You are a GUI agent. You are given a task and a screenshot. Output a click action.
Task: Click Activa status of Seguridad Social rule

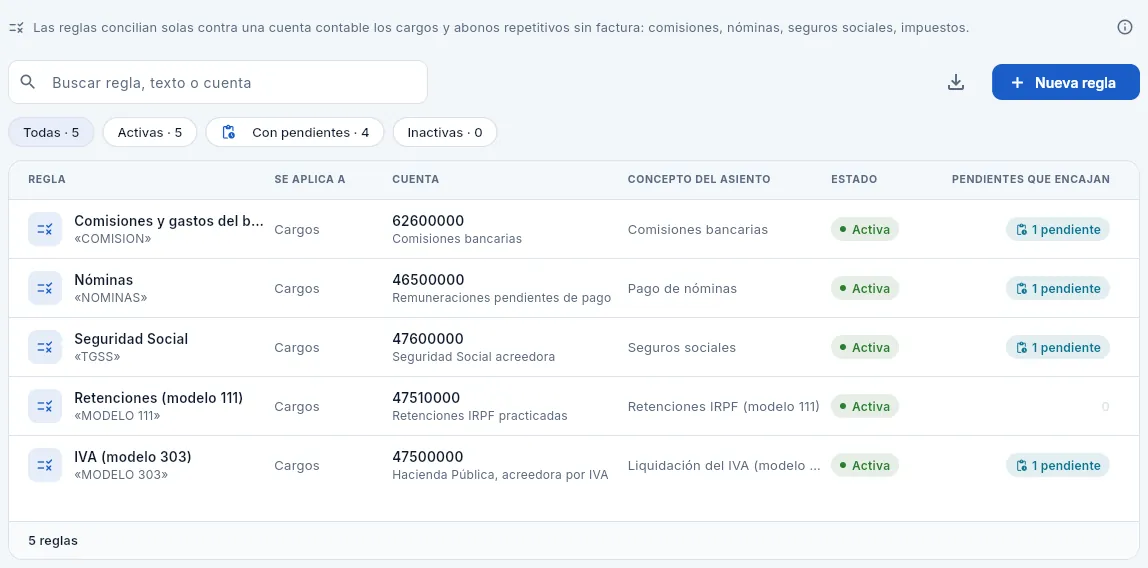865,347
